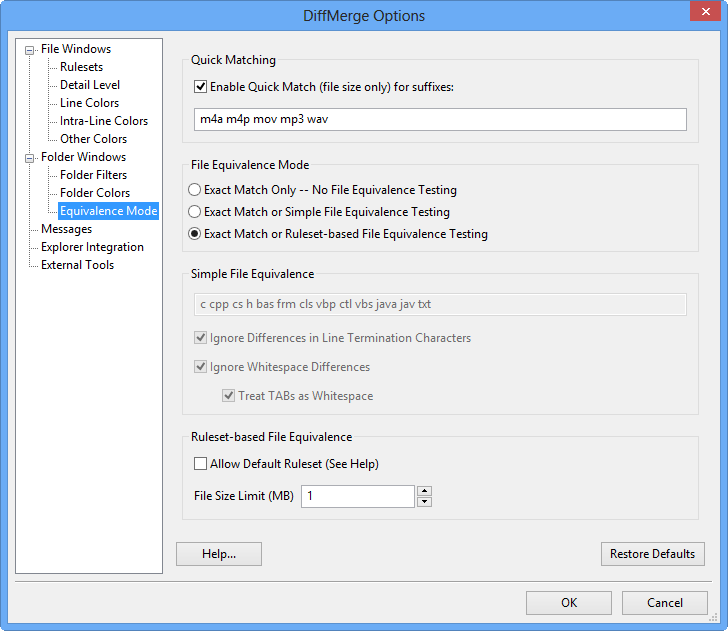Collapse the File Windows tree node
728x631 pixels.
(30, 49)
